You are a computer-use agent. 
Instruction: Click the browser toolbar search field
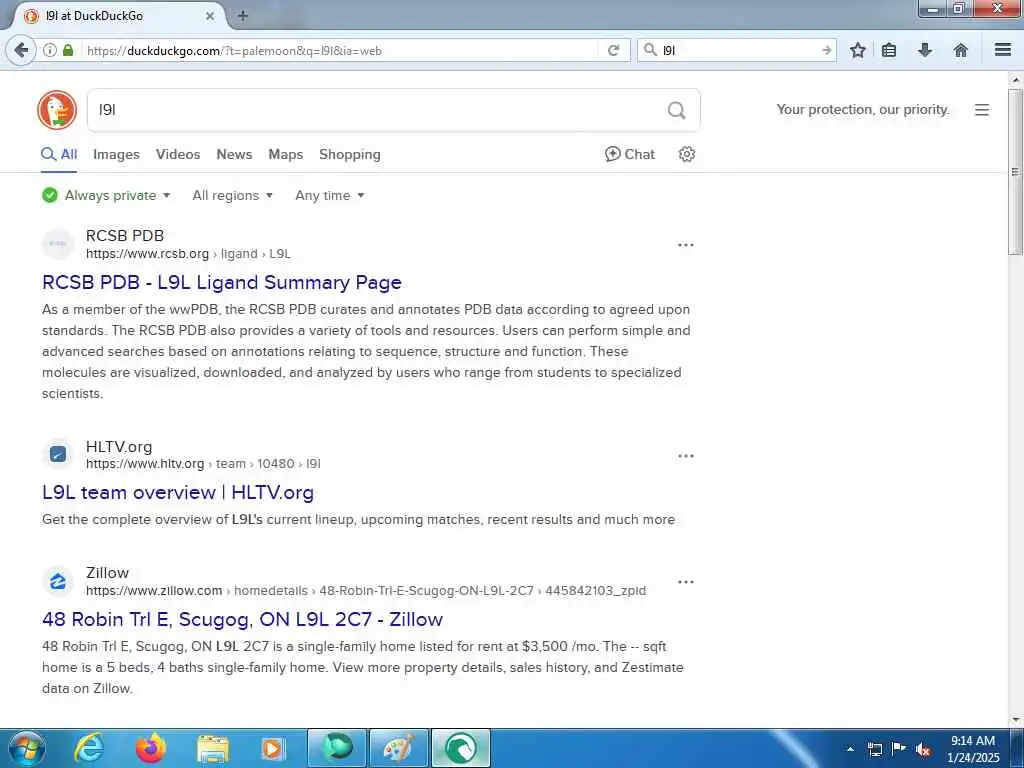738,50
